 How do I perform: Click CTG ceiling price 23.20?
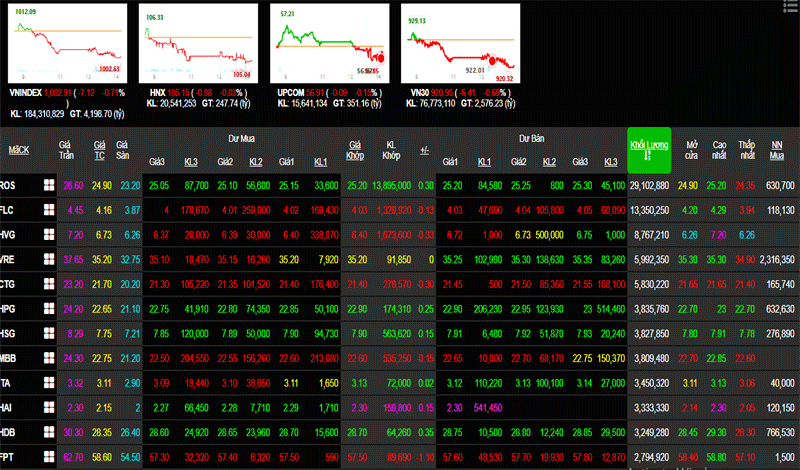[73, 284]
